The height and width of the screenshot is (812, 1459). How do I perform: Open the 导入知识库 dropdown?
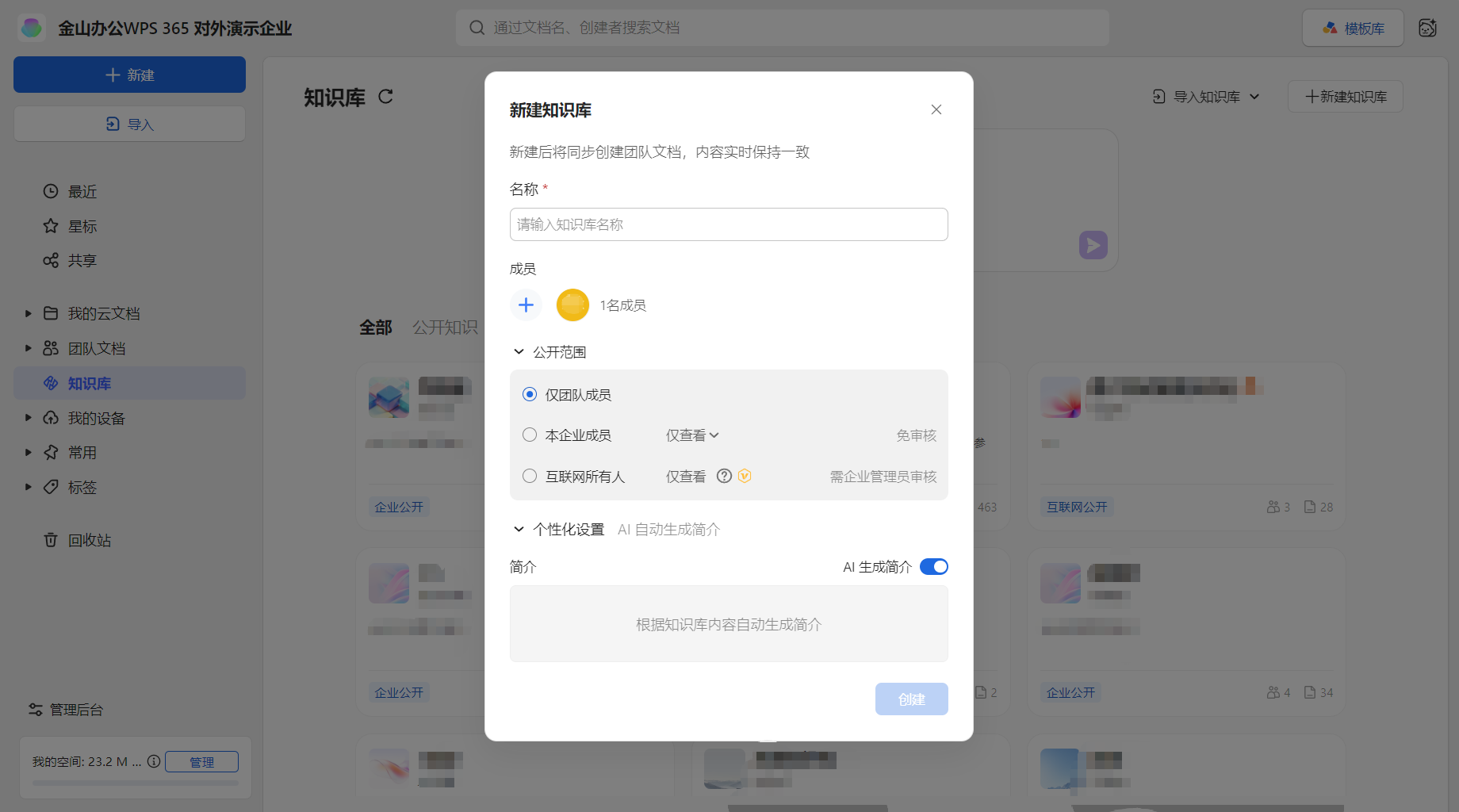pyautogui.click(x=1205, y=97)
